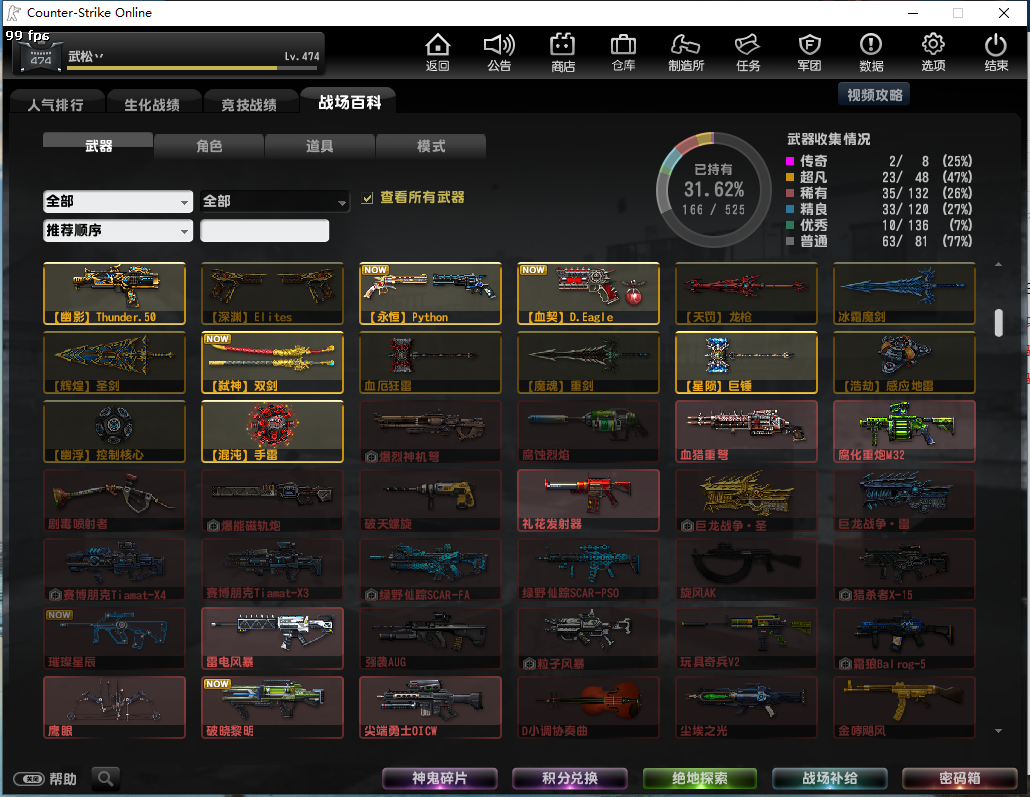This screenshot has height=797, width=1030.
Task: Expand the second dark 全部 dropdown
Action: click(275, 202)
